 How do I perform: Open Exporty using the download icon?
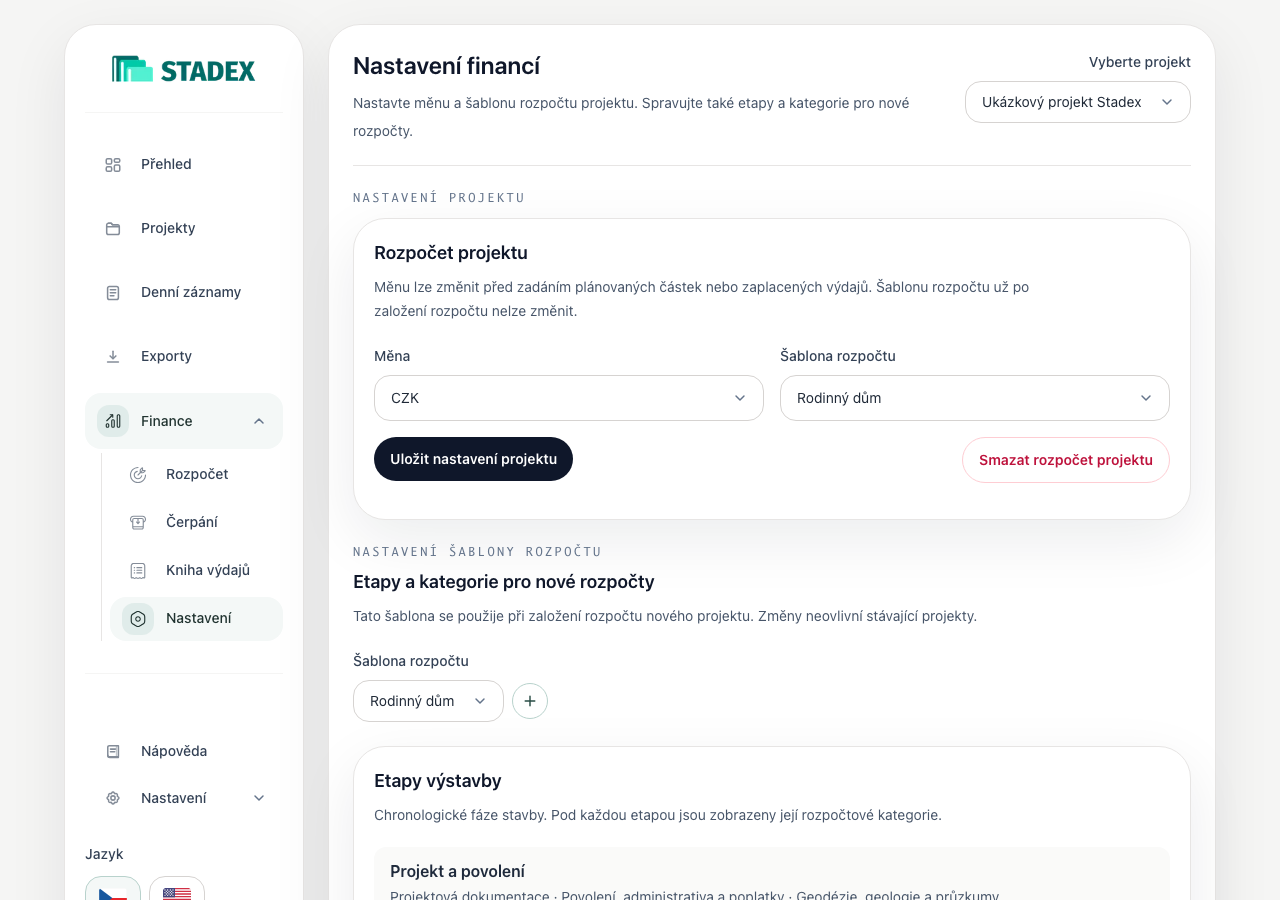113,357
